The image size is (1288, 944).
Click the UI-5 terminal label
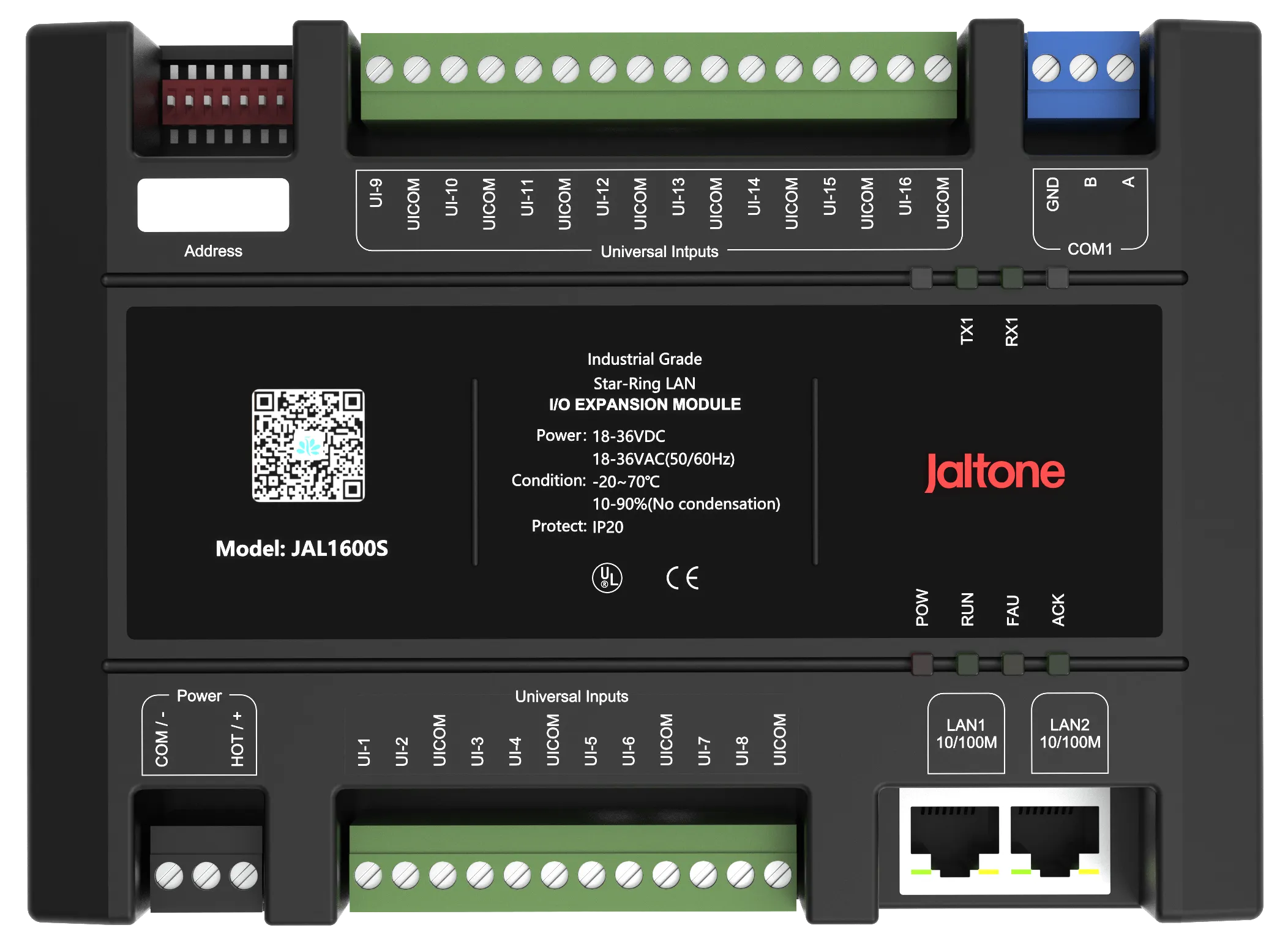pyautogui.click(x=591, y=752)
